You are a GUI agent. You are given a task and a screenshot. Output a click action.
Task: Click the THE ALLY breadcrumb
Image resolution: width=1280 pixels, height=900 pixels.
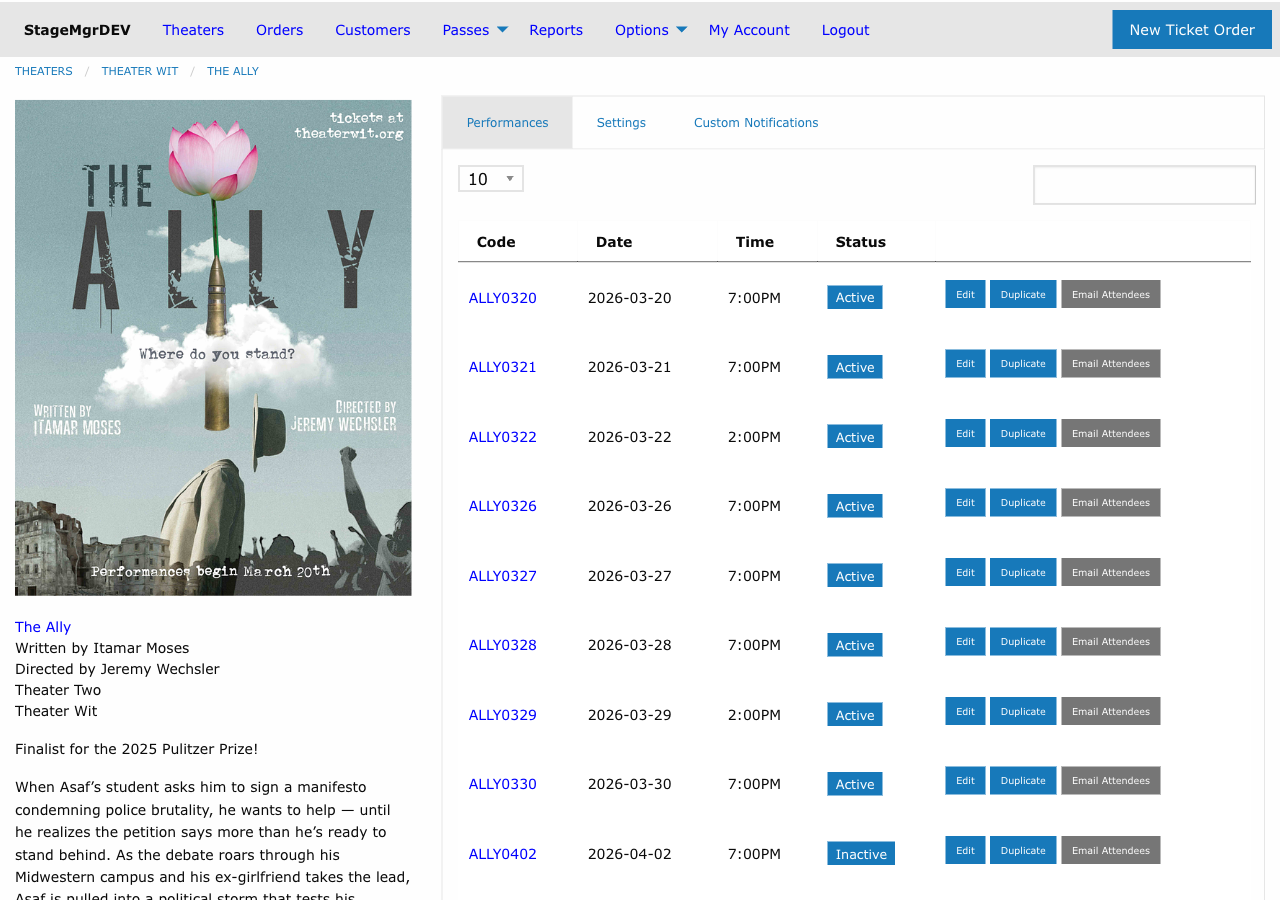click(x=233, y=71)
